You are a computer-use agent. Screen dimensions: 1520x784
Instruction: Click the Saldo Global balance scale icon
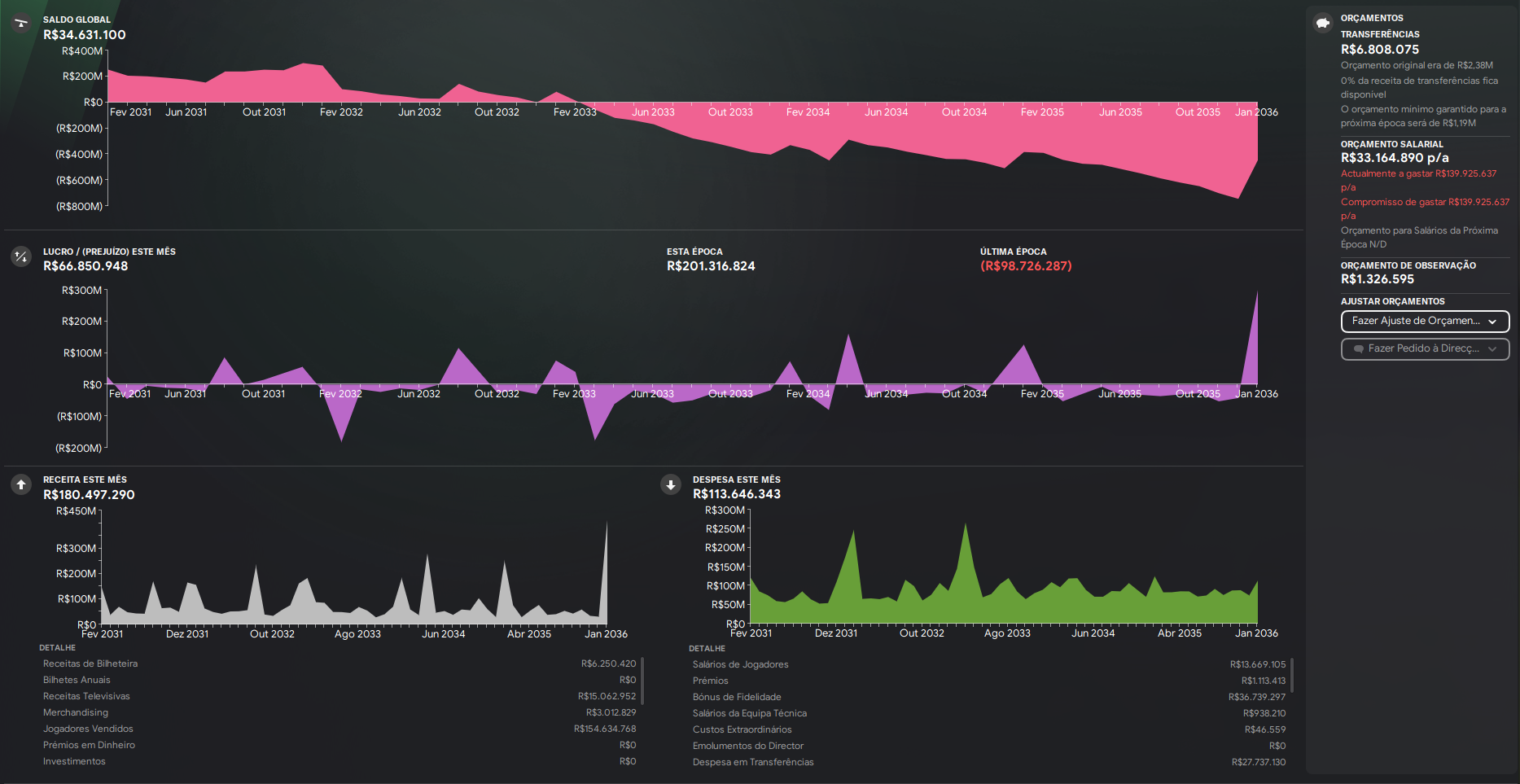point(21,24)
